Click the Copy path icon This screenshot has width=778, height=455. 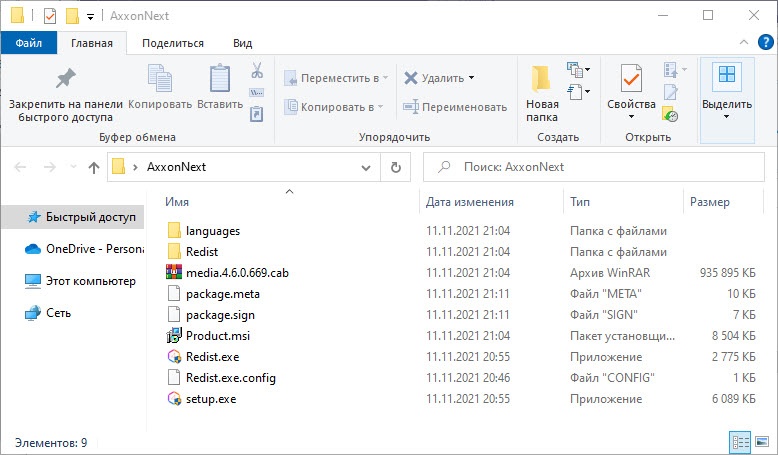[257, 92]
